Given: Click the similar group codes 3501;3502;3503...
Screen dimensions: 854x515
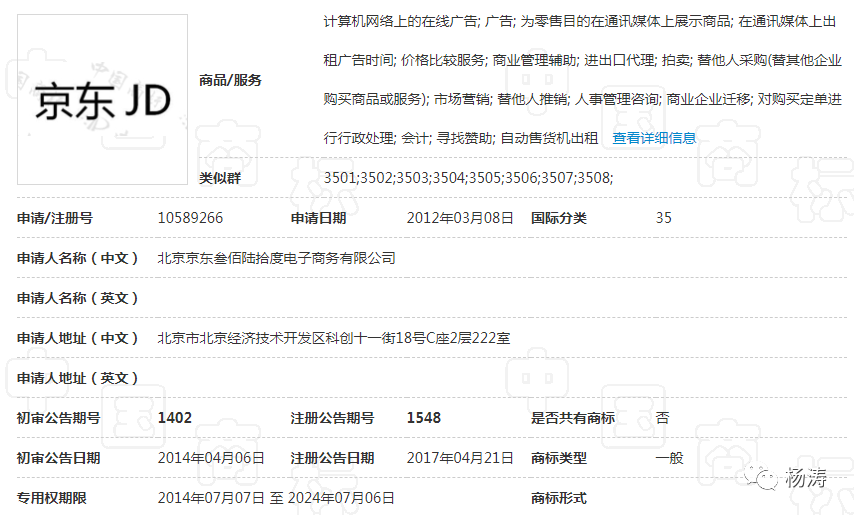Looking at the screenshot, I should coord(468,178).
